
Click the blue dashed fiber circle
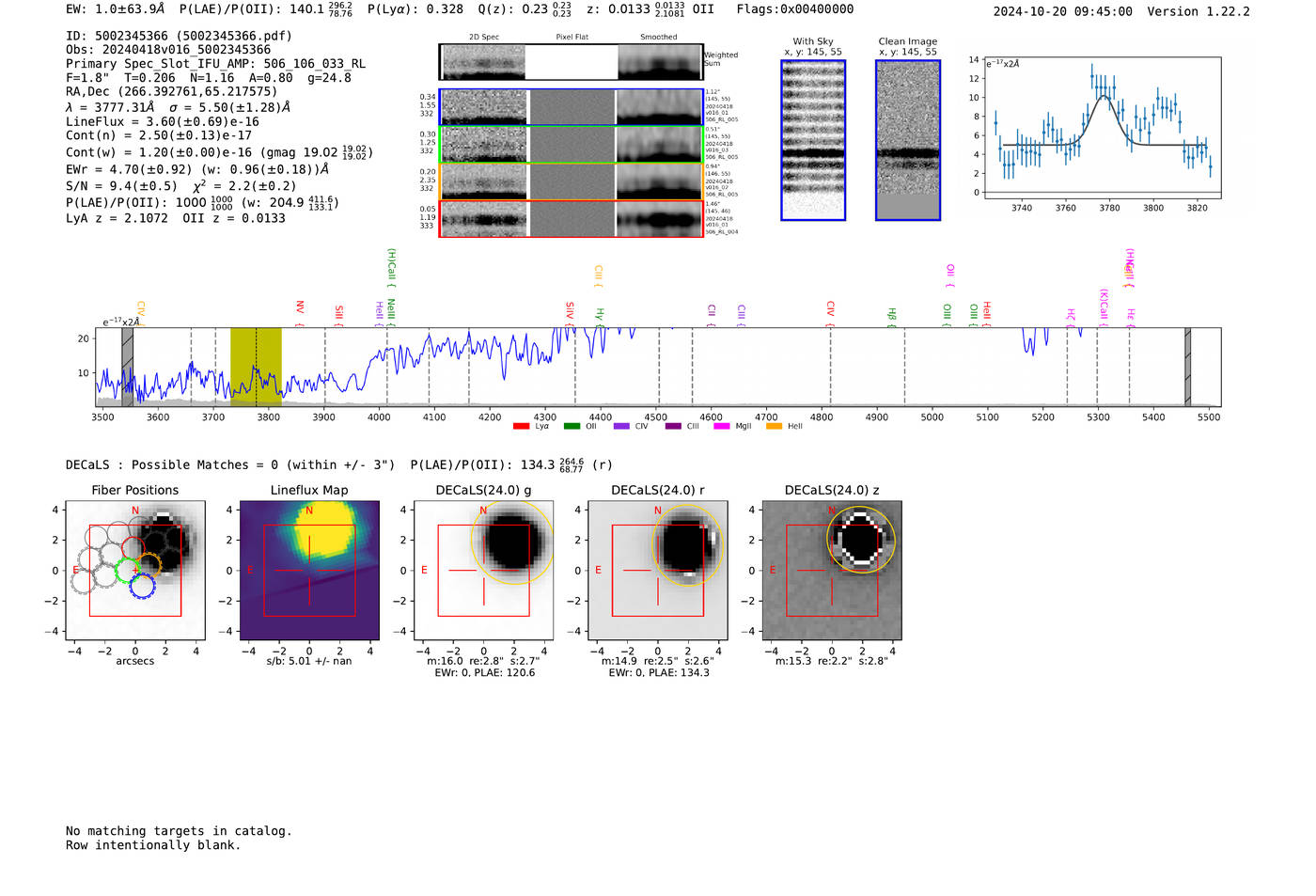pyautogui.click(x=142, y=587)
